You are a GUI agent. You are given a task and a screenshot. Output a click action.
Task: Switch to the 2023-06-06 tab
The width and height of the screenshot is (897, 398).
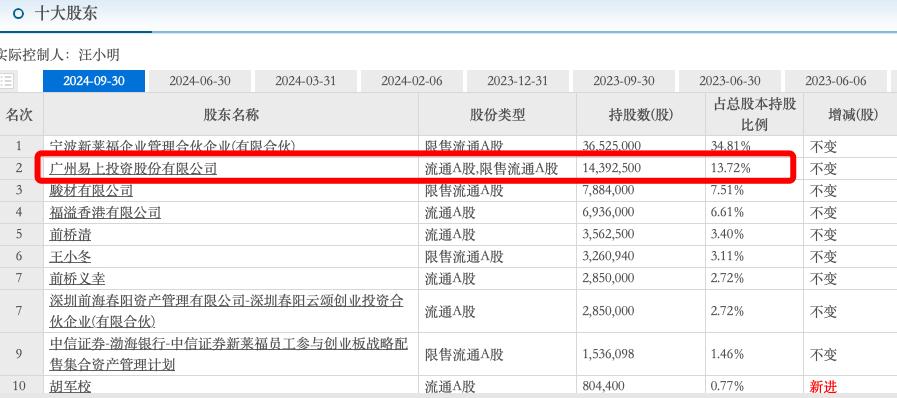click(836, 81)
